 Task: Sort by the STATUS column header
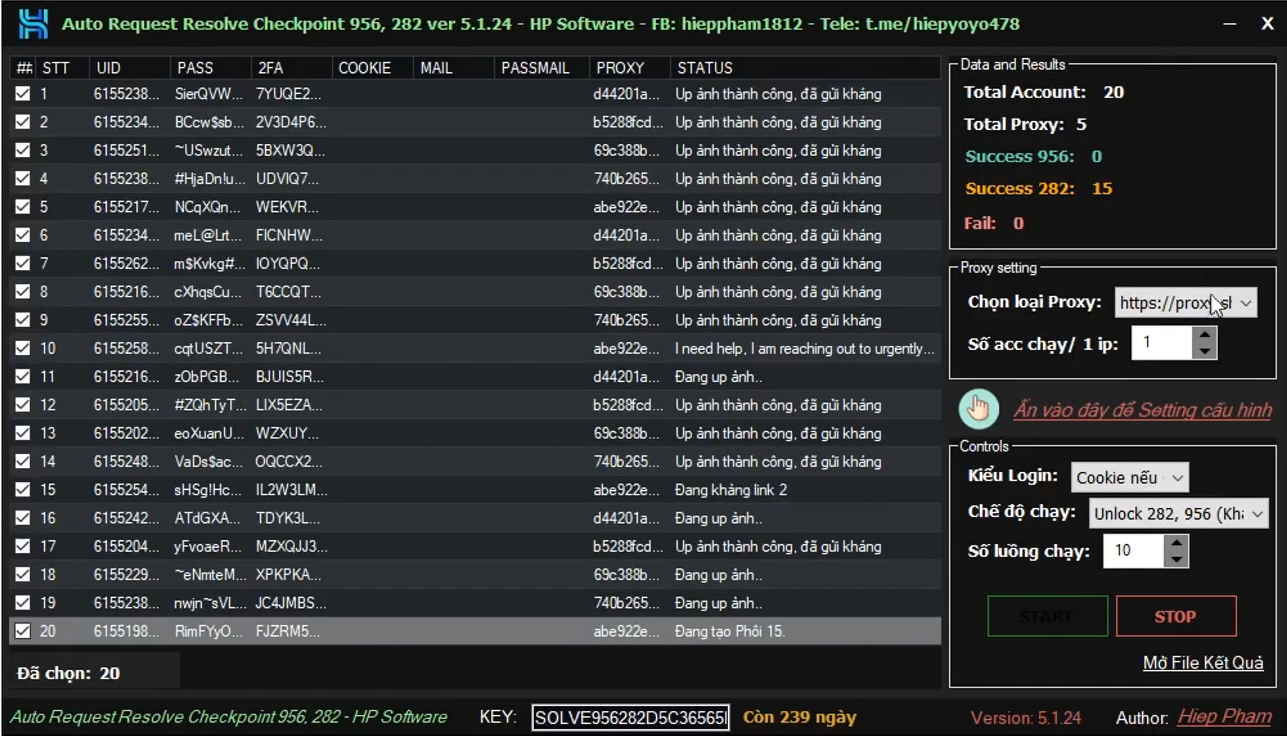[705, 68]
